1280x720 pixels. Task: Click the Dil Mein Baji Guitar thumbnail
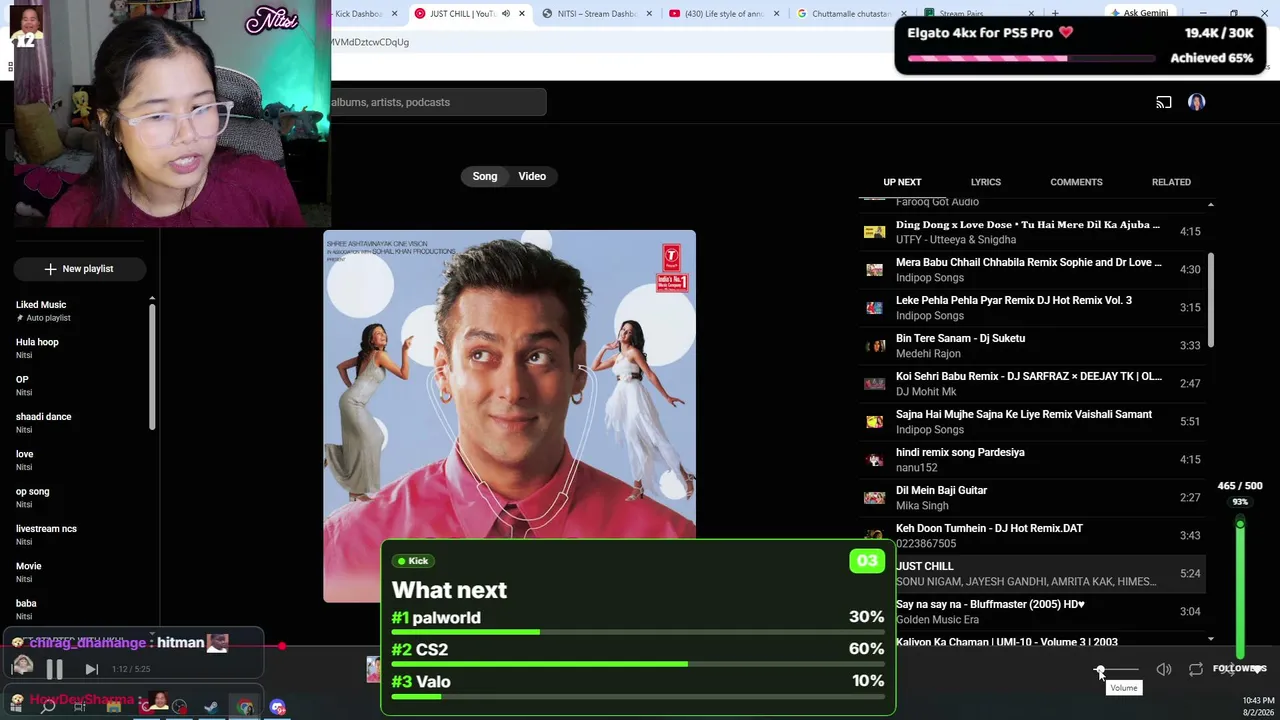click(875, 498)
